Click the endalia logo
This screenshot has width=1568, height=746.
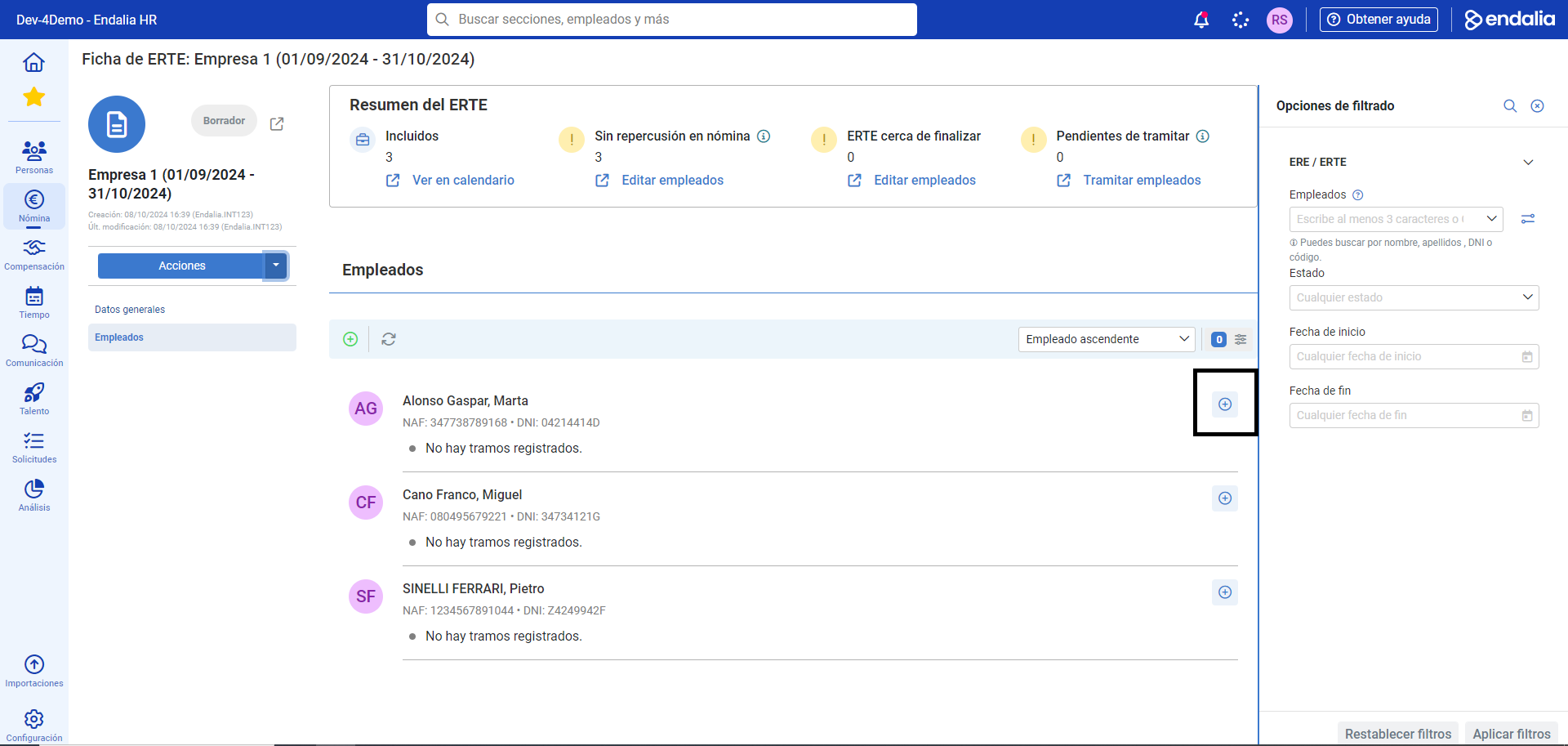[1509, 20]
